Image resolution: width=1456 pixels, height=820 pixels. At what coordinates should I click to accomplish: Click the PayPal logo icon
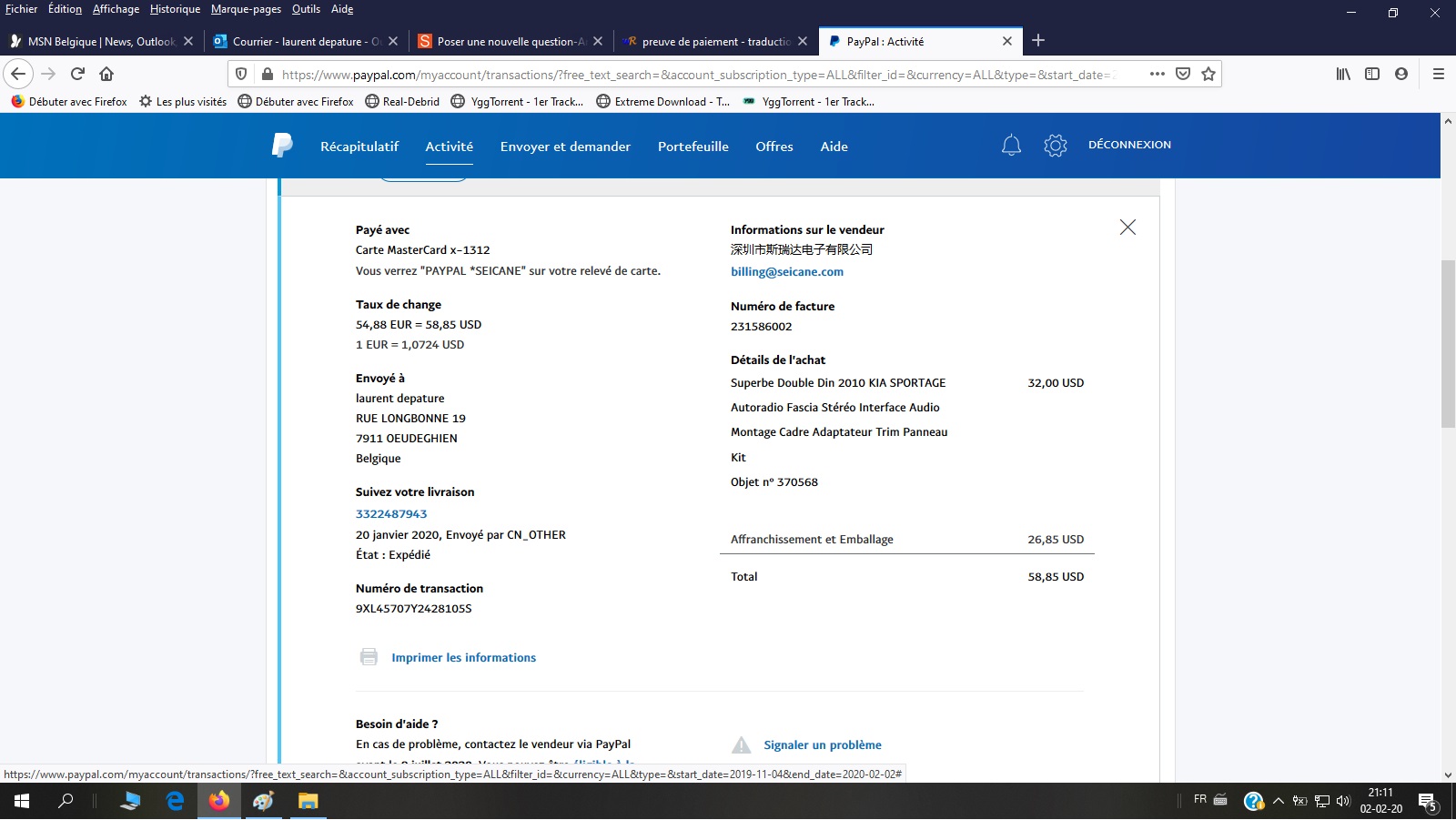(282, 146)
